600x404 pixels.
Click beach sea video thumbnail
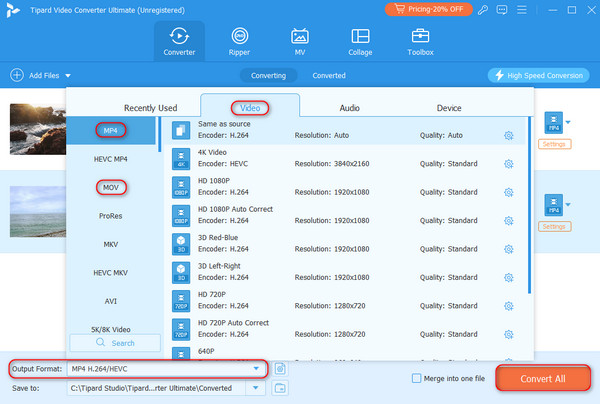point(38,212)
